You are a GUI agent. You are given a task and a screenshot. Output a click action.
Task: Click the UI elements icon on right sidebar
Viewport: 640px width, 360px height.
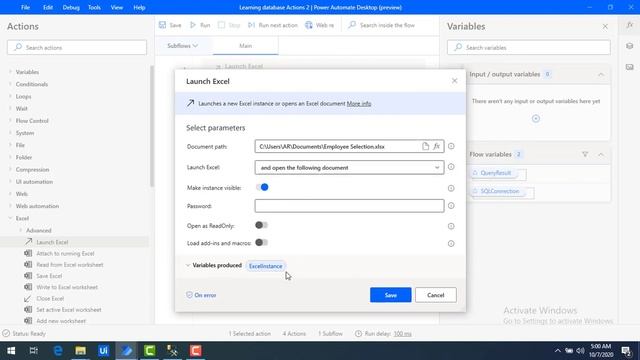(629, 46)
